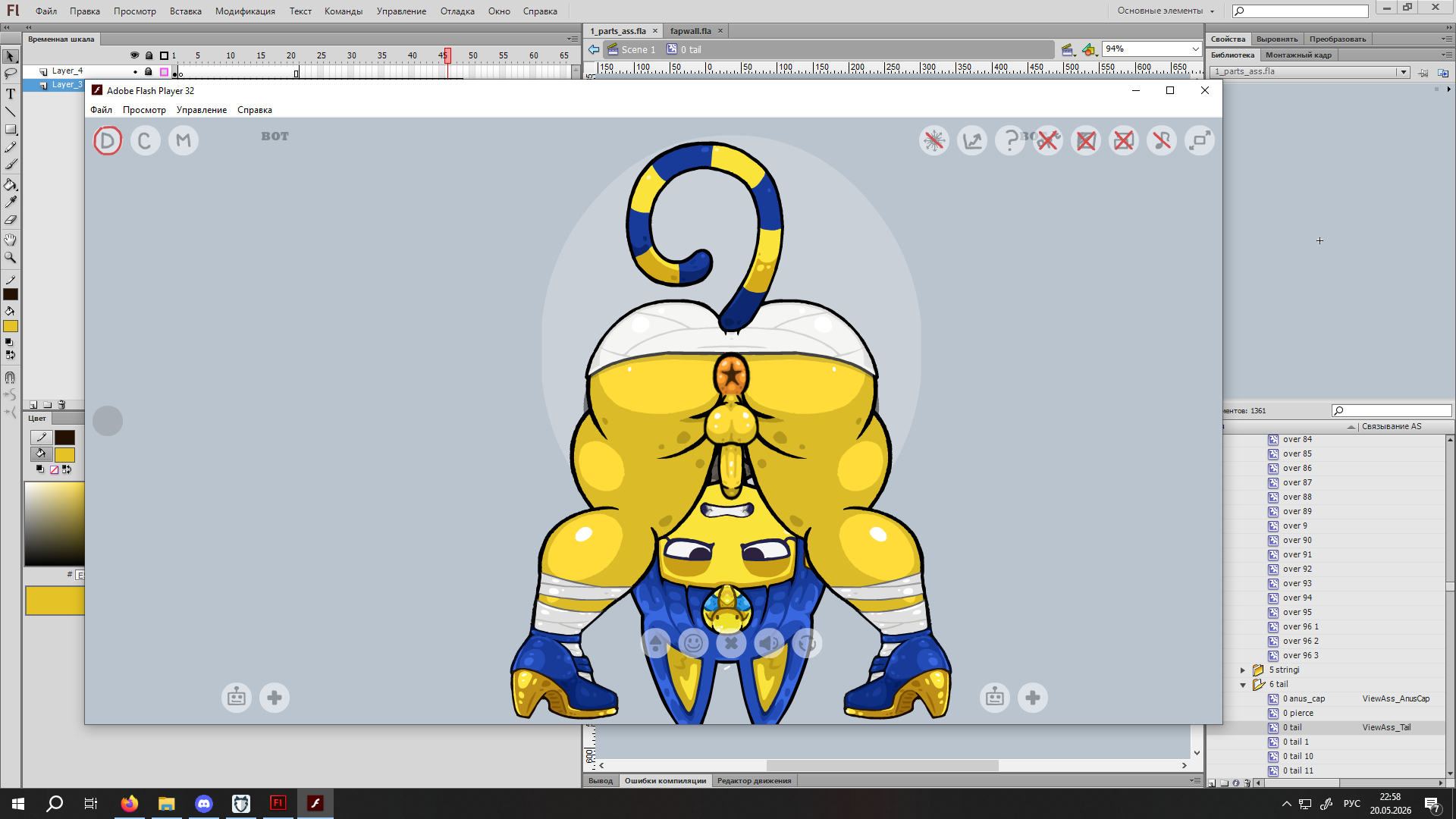1456x819 pixels.
Task: Click the yellow fill swatch in Color panel
Action: coord(64,454)
